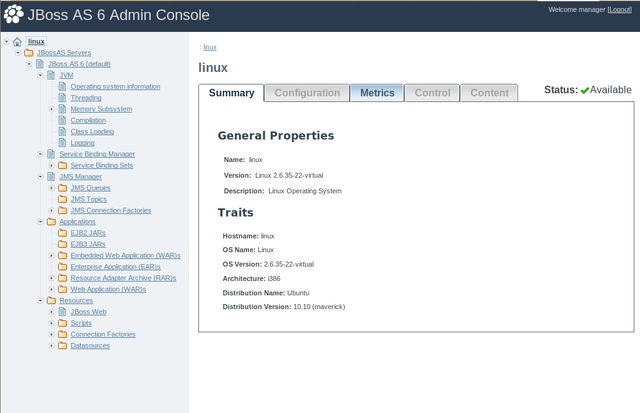This screenshot has width=640, height=413.
Task: Expand the Resource Adapter Archive (RAR)s node
Action: point(51,278)
